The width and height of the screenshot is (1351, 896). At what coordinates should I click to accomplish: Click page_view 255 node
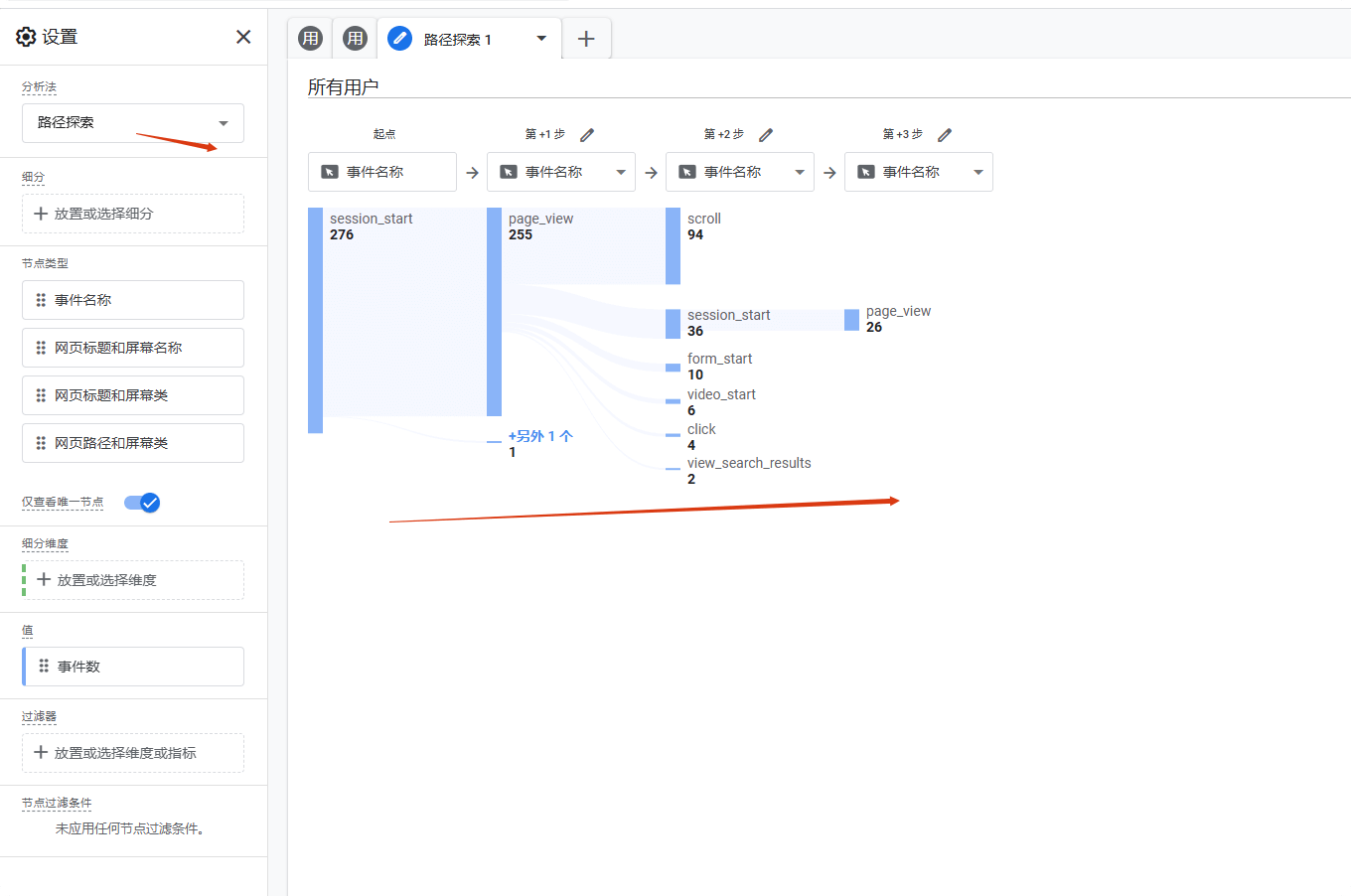coord(495,312)
